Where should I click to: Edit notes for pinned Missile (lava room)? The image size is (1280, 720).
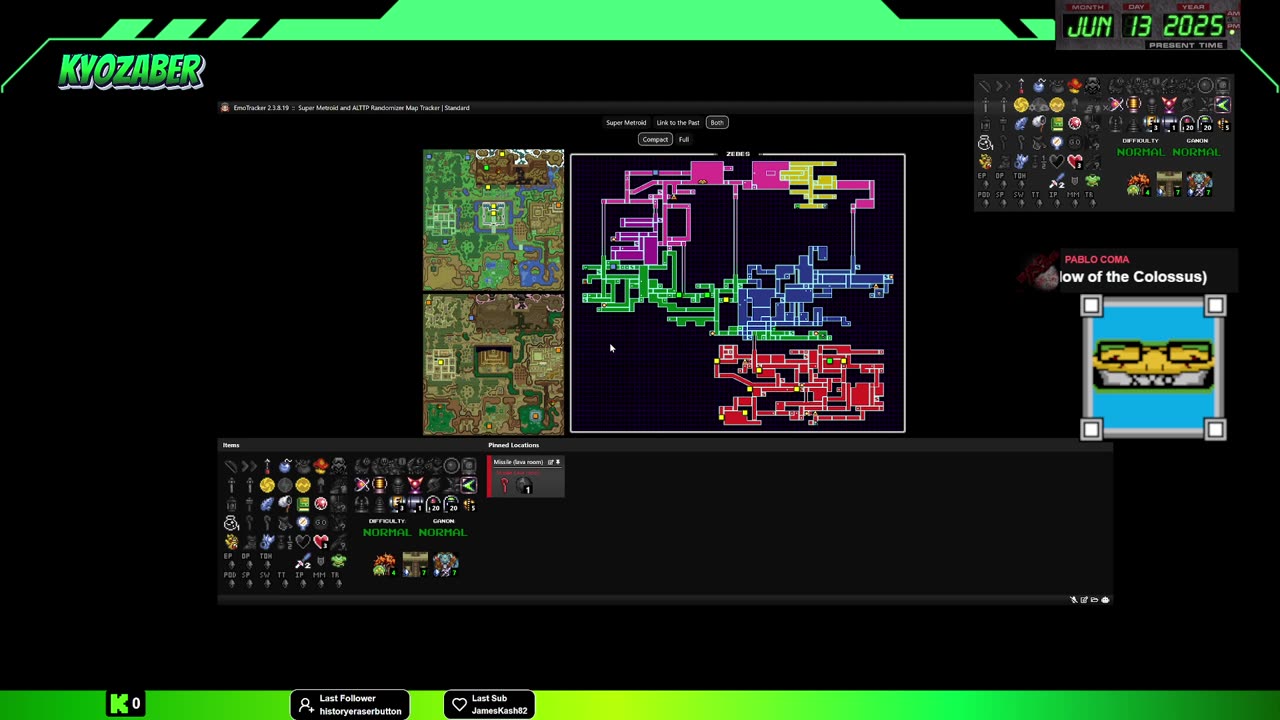(550, 462)
